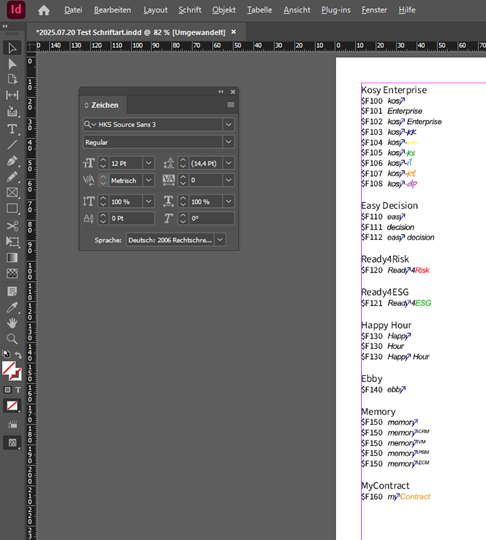Pick the Scissors tool
486x540 pixels.
(12, 226)
